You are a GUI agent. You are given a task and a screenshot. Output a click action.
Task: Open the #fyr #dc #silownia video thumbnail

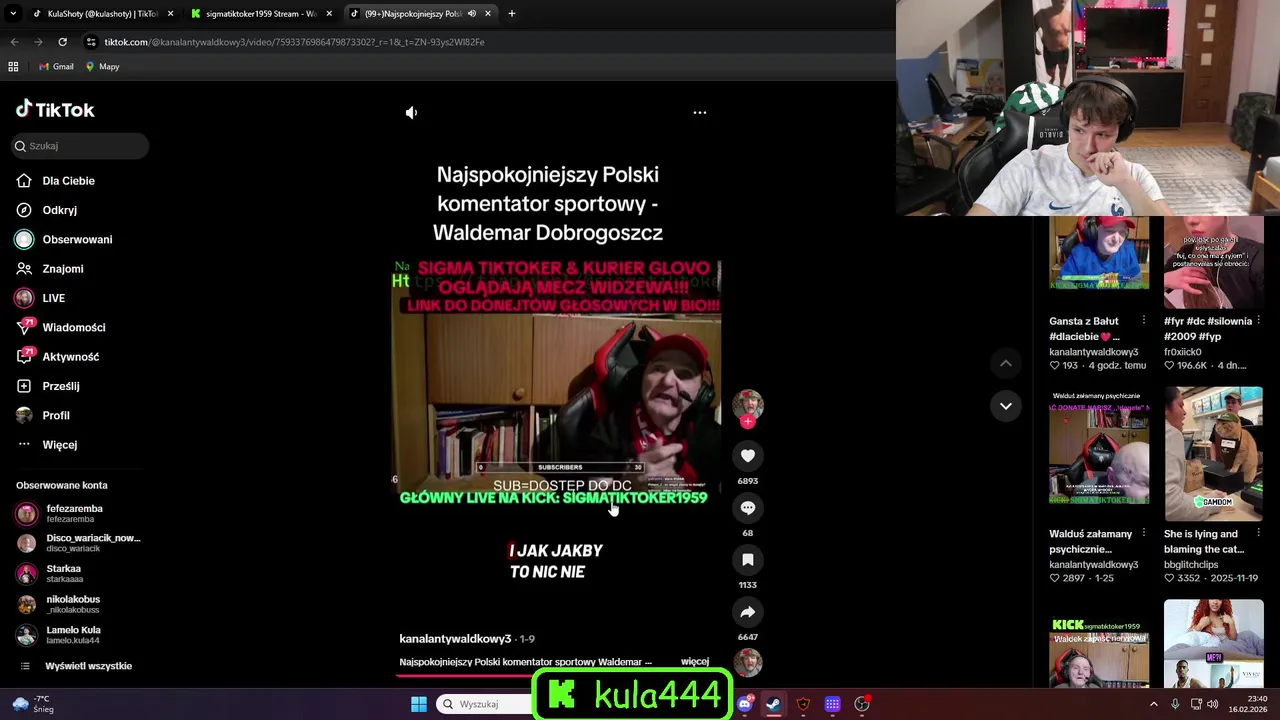tap(1213, 262)
